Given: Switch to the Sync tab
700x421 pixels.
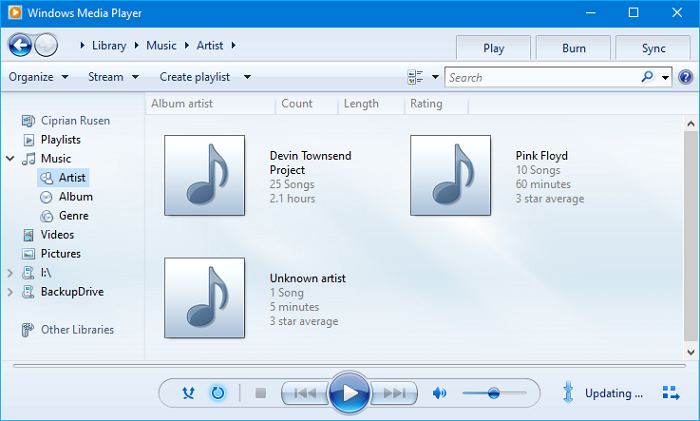Looking at the screenshot, I should 653,48.
